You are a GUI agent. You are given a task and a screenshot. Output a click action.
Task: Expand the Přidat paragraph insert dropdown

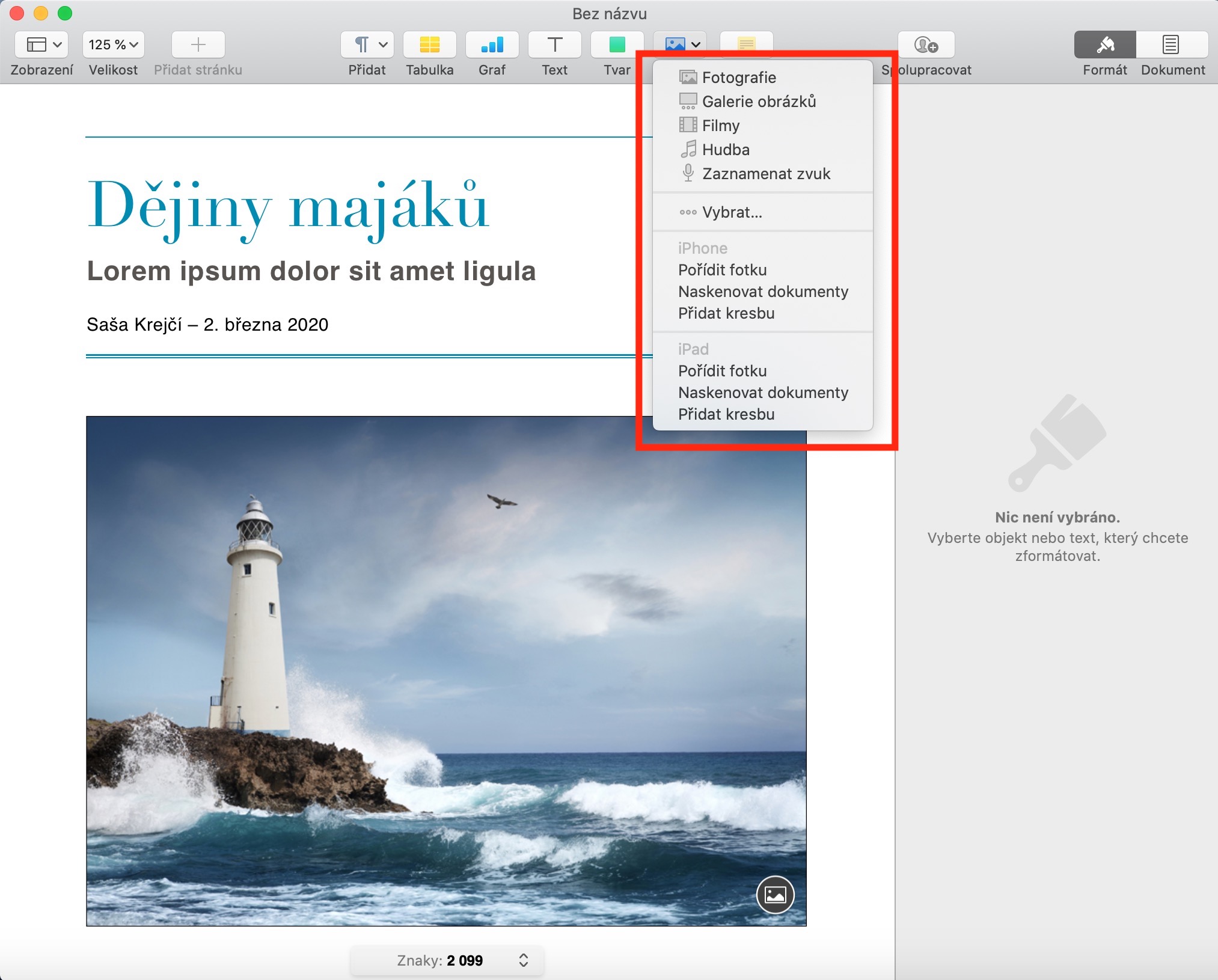tap(367, 45)
